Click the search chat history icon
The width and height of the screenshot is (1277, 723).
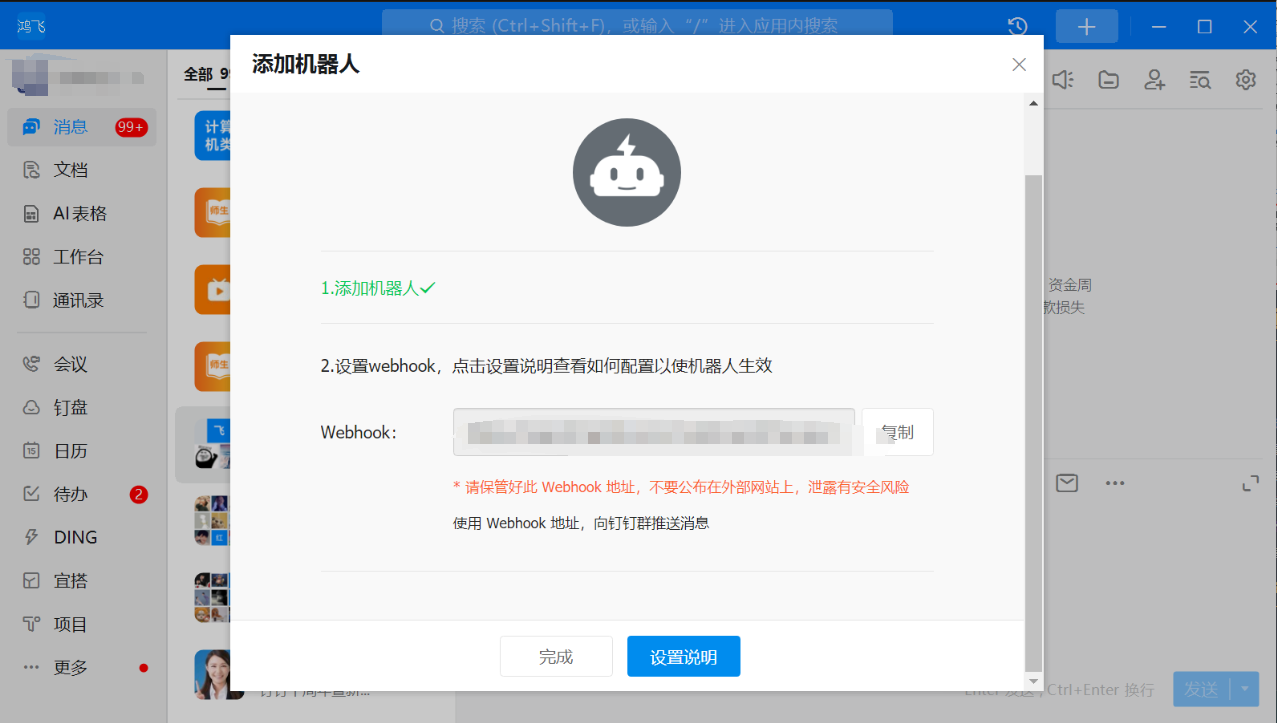click(x=1200, y=80)
